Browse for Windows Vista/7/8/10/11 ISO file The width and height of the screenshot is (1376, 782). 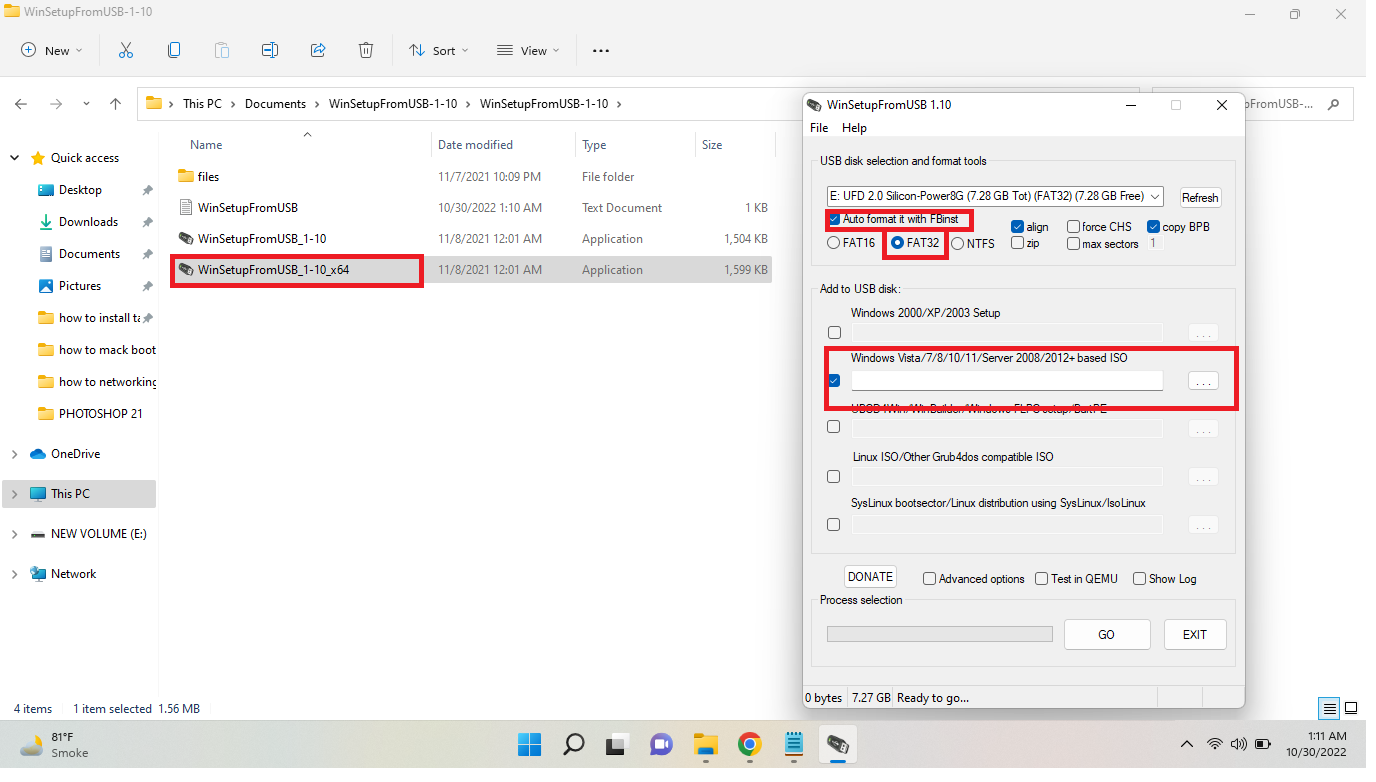1203,381
